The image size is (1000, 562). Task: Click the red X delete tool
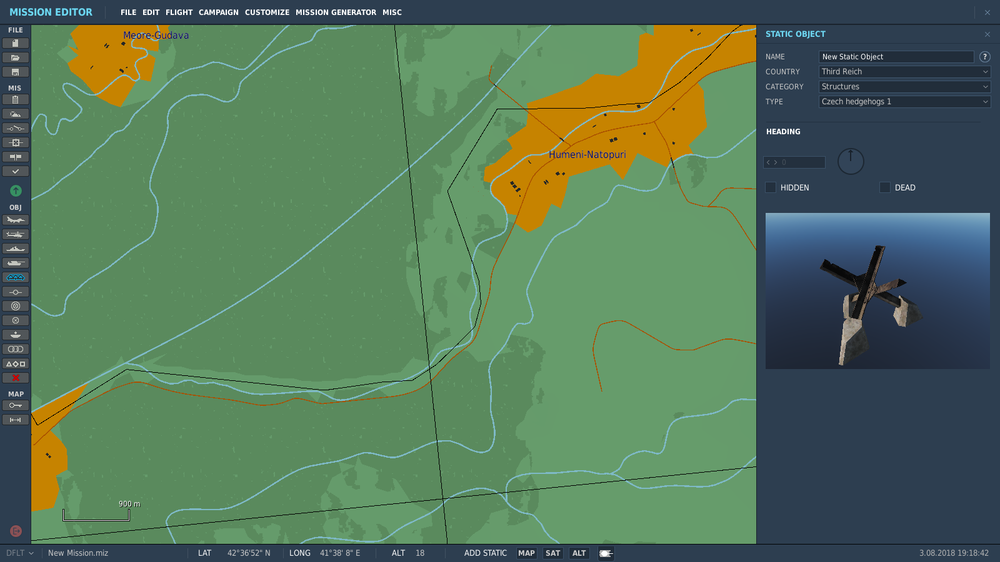[x=15, y=378]
